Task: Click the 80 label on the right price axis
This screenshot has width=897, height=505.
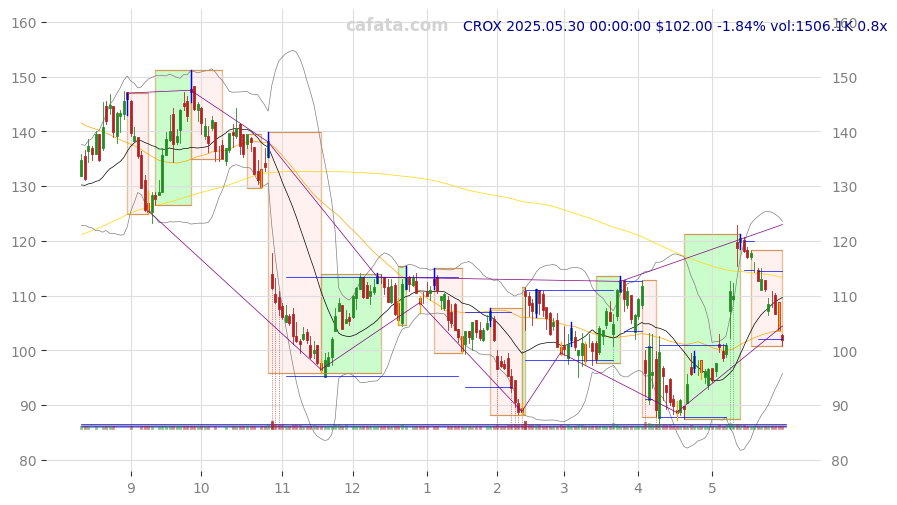Action: click(x=840, y=461)
